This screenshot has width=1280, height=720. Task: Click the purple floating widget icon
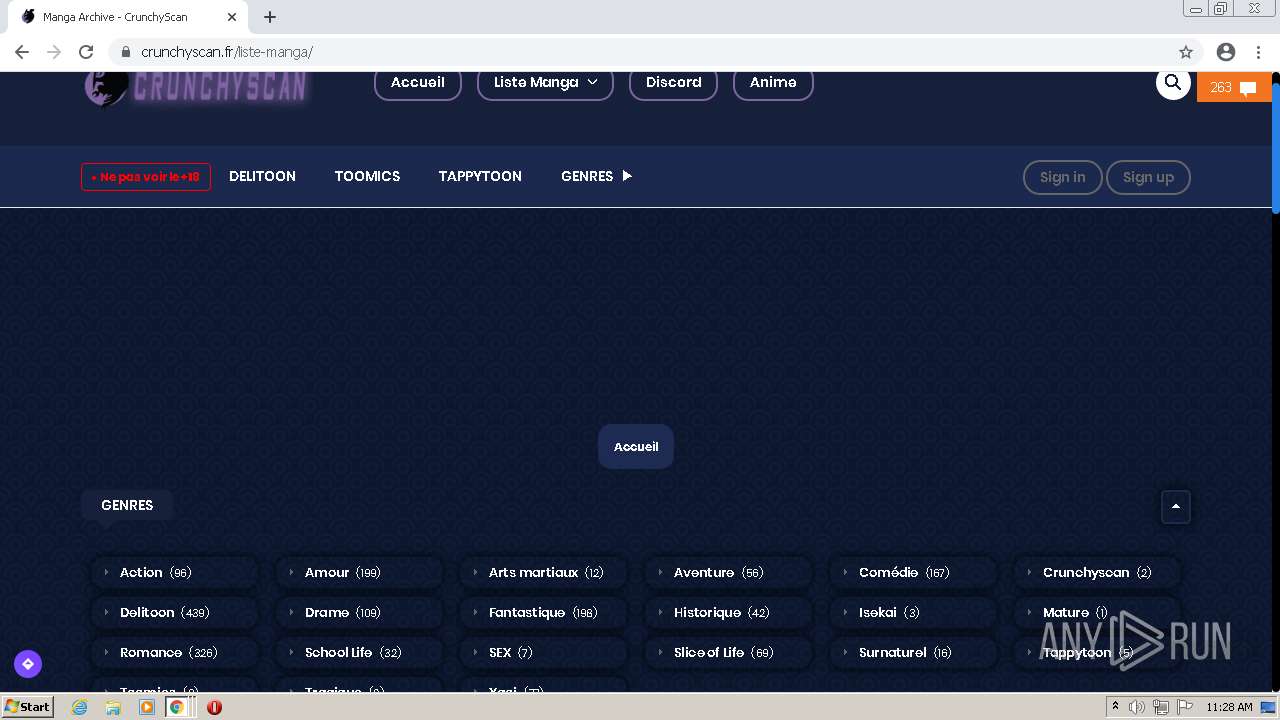point(28,664)
